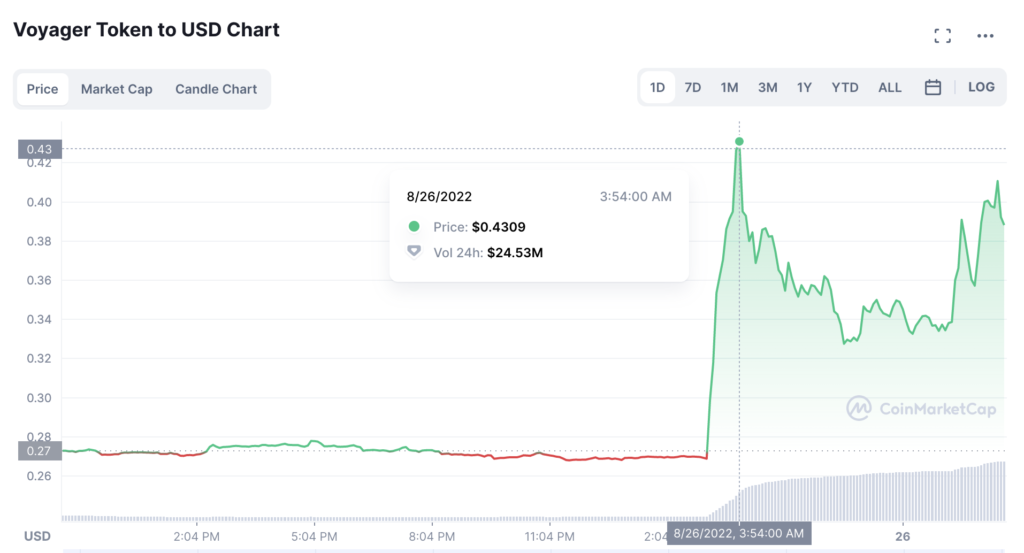Open the calendar date range picker

(x=933, y=88)
